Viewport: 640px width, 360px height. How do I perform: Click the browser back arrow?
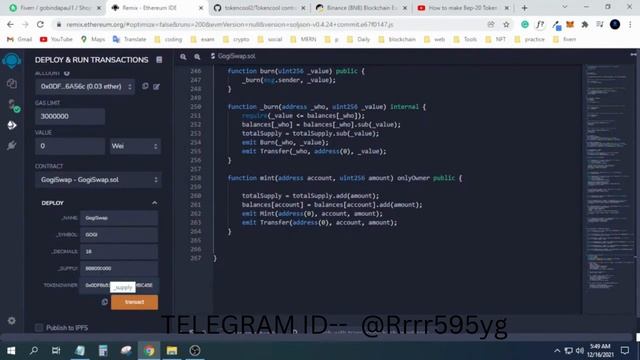coord(10,24)
